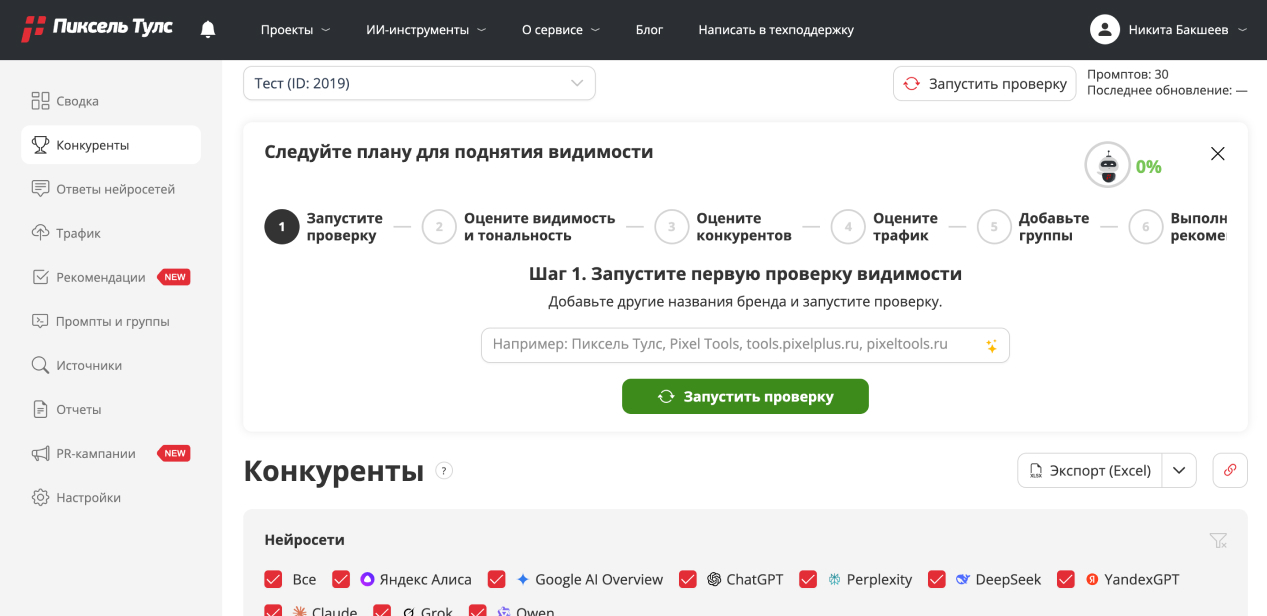
Task: Open Промпты и группы section
Action: [x=111, y=321]
